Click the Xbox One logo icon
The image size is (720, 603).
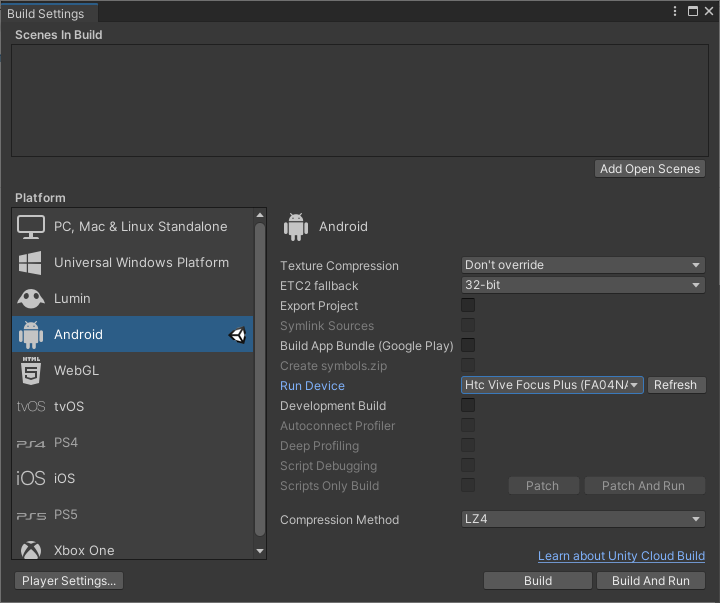coord(31,550)
